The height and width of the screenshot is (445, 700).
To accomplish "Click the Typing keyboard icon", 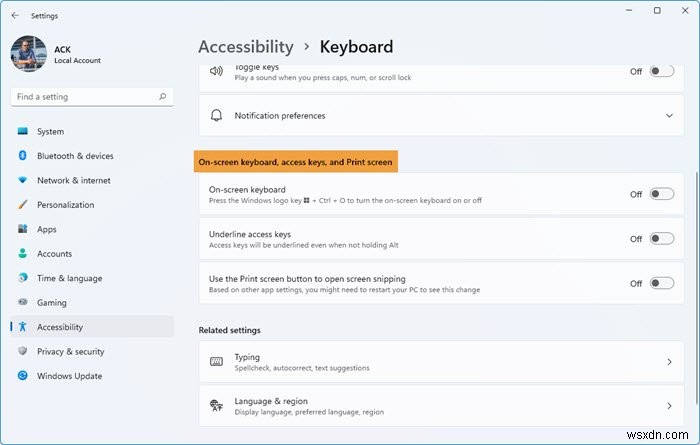I will 216,362.
